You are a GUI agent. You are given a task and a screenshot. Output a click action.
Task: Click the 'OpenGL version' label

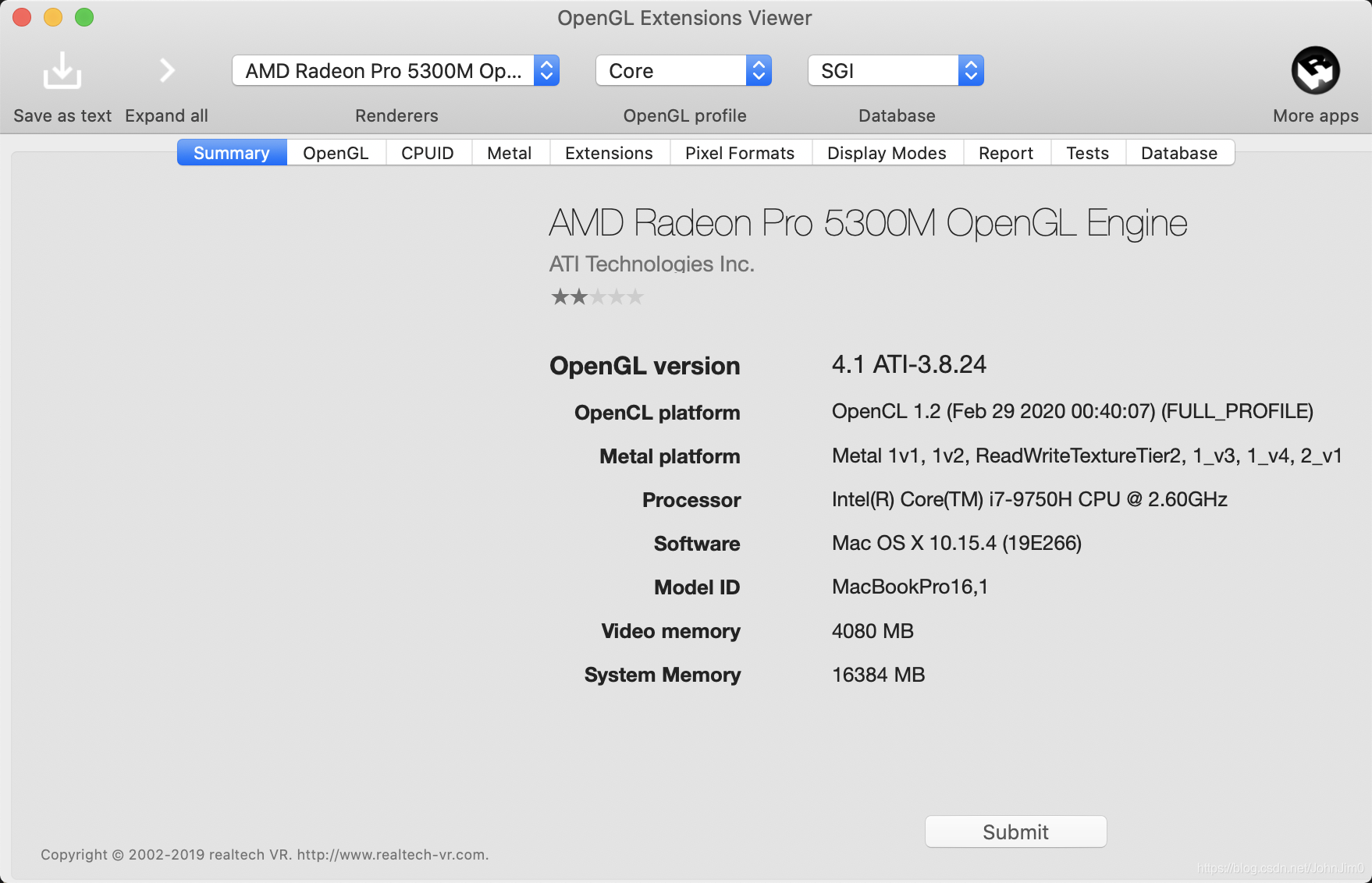(645, 366)
